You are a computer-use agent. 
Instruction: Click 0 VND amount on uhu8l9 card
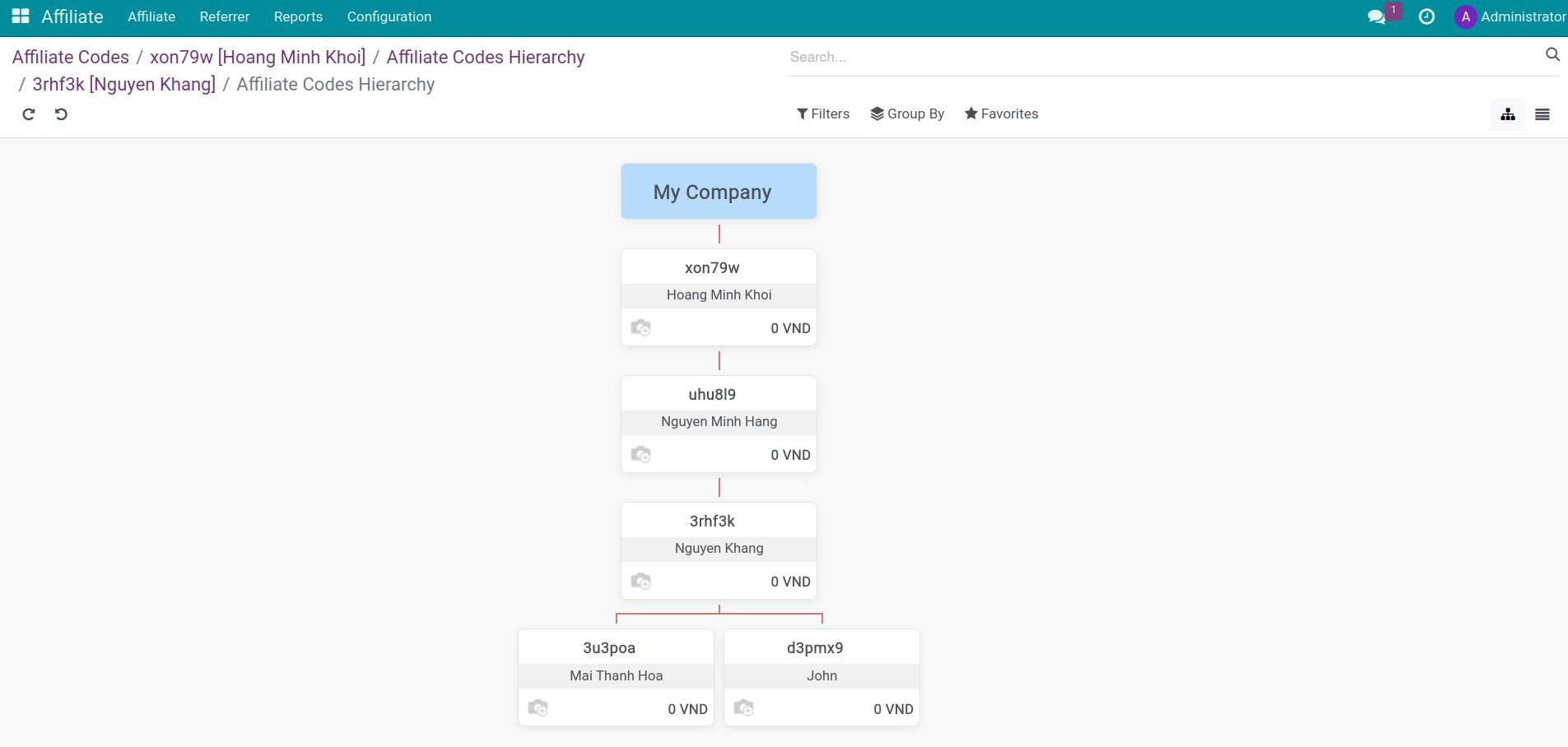[790, 455]
